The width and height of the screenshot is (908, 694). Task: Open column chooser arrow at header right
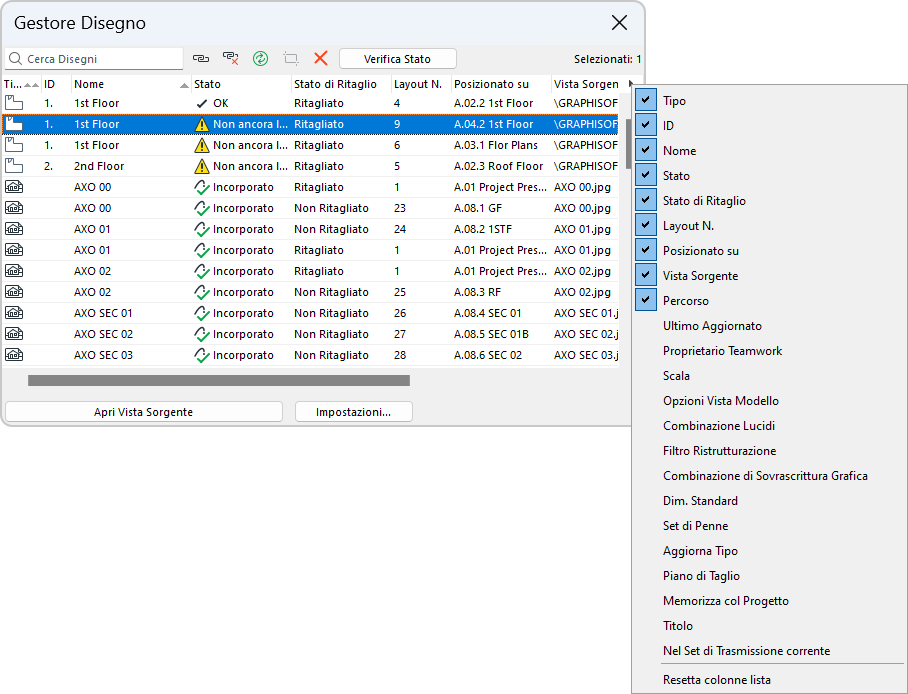630,84
